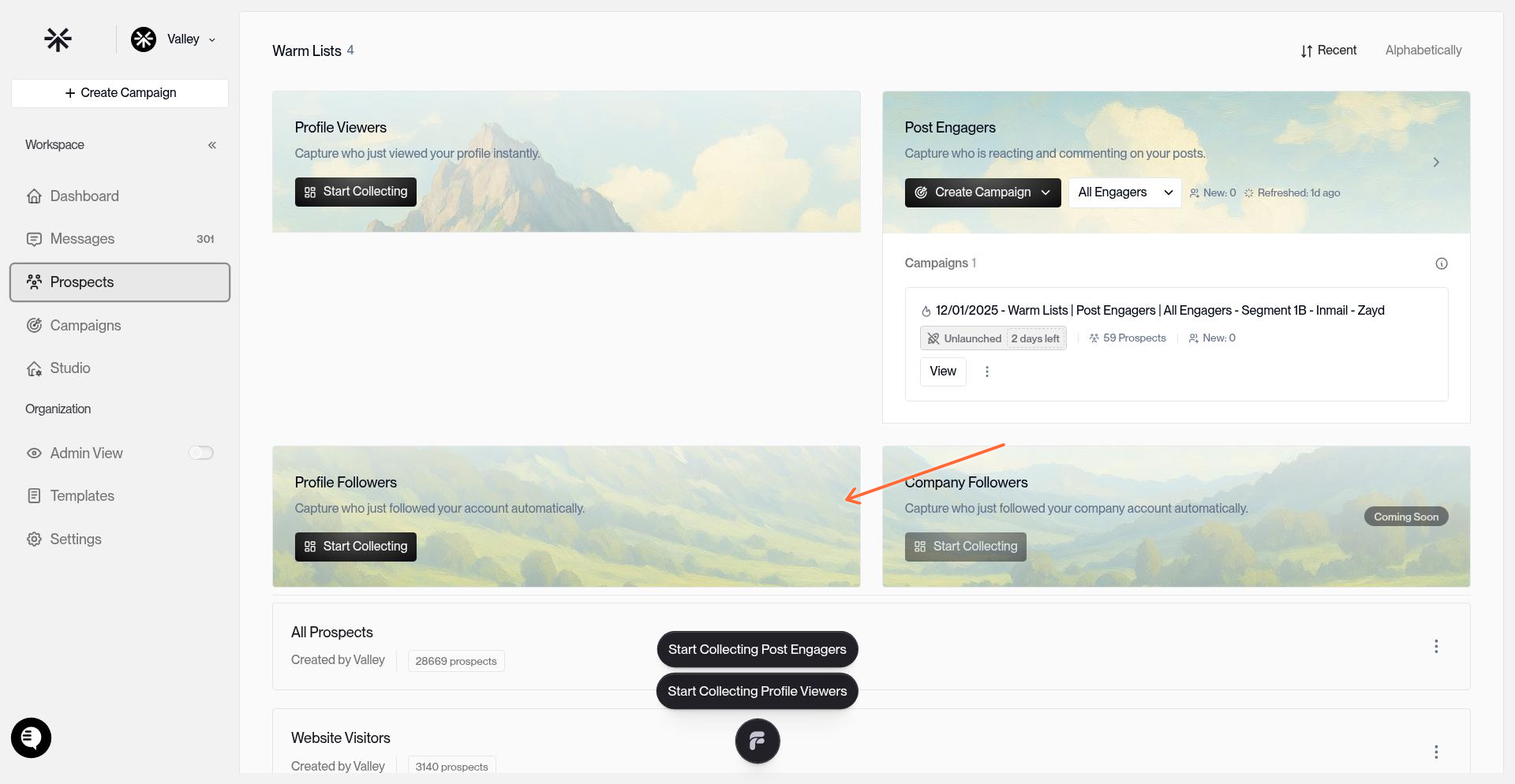This screenshot has height=784, width=1515.
Task: Click the round floating F assistant button
Action: [x=757, y=741]
